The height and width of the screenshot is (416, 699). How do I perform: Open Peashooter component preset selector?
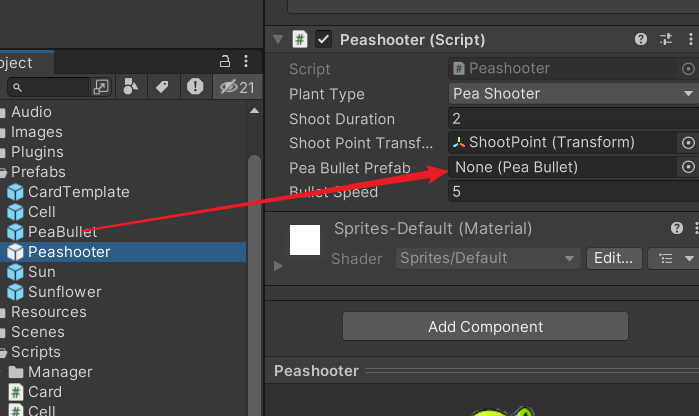click(x=666, y=40)
